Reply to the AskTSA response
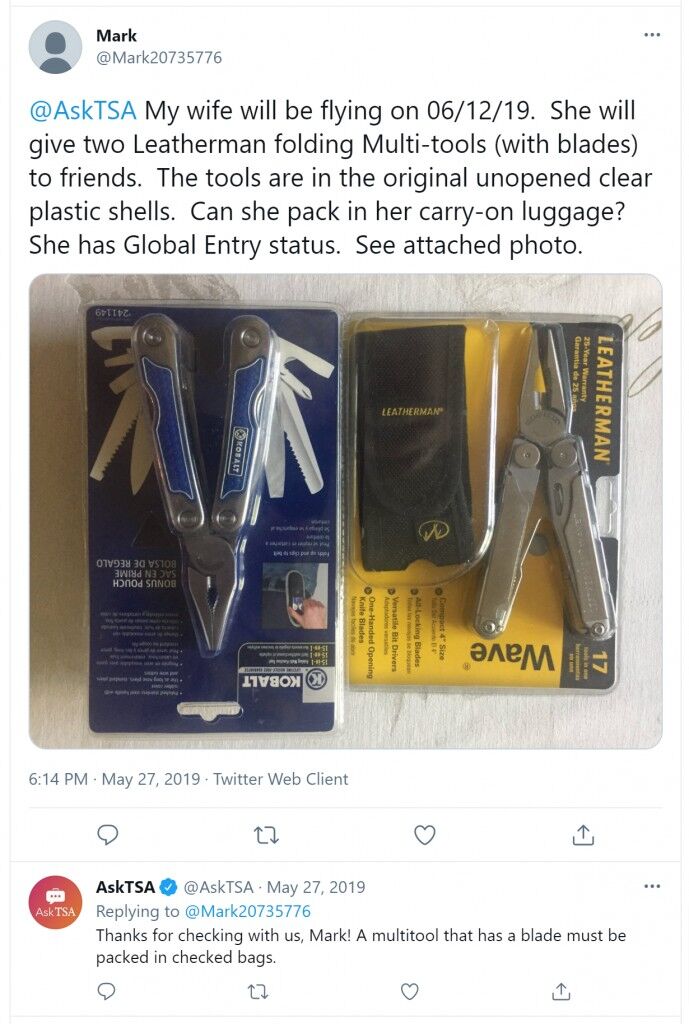The width and height of the screenshot is (689, 1024). coord(106,991)
